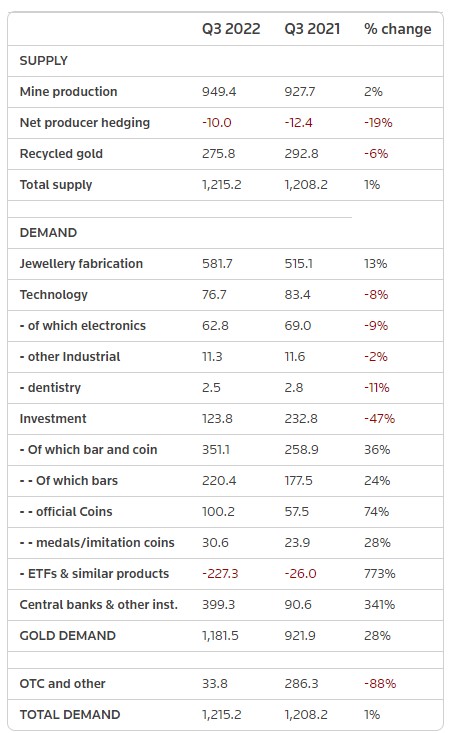Click the % change column header
The width and height of the screenshot is (453, 733).
398,29
